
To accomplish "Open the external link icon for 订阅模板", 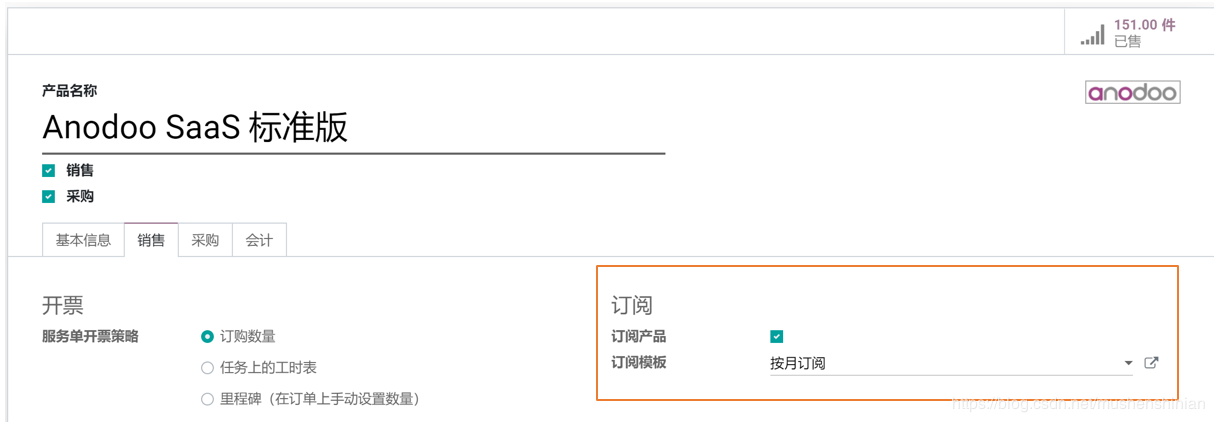I will pyautogui.click(x=1151, y=363).
